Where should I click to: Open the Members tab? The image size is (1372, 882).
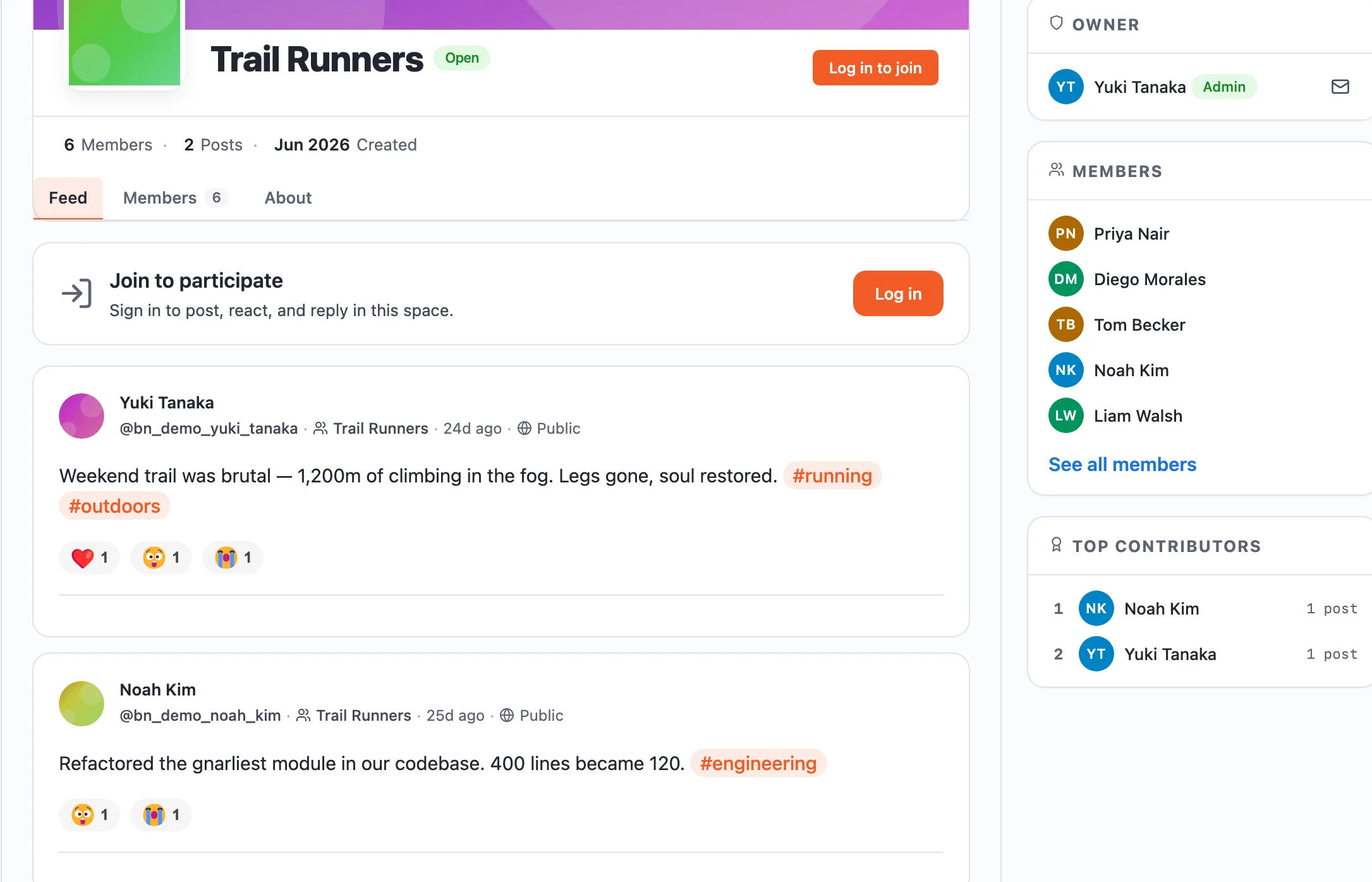(x=174, y=198)
